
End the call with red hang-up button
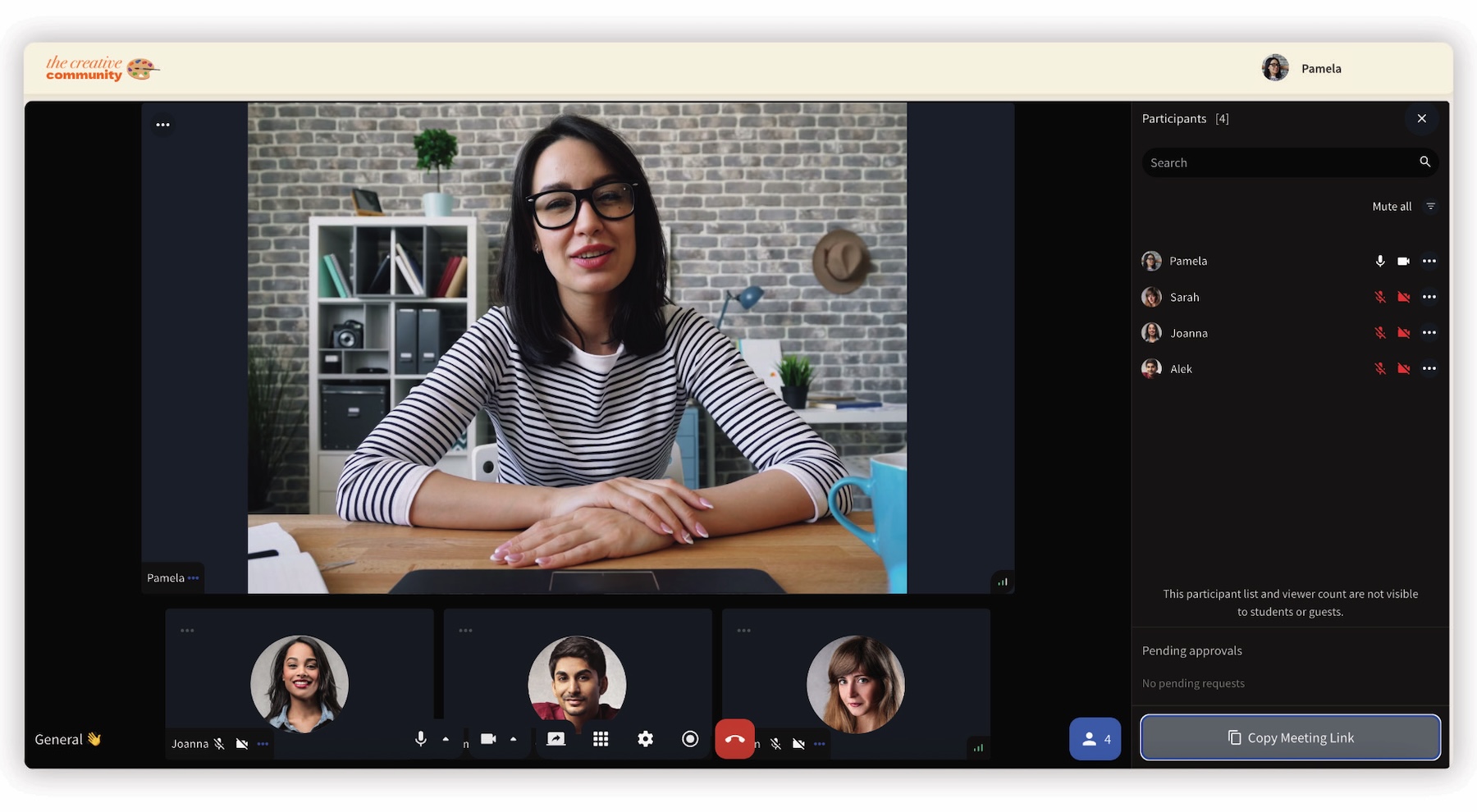coord(734,739)
